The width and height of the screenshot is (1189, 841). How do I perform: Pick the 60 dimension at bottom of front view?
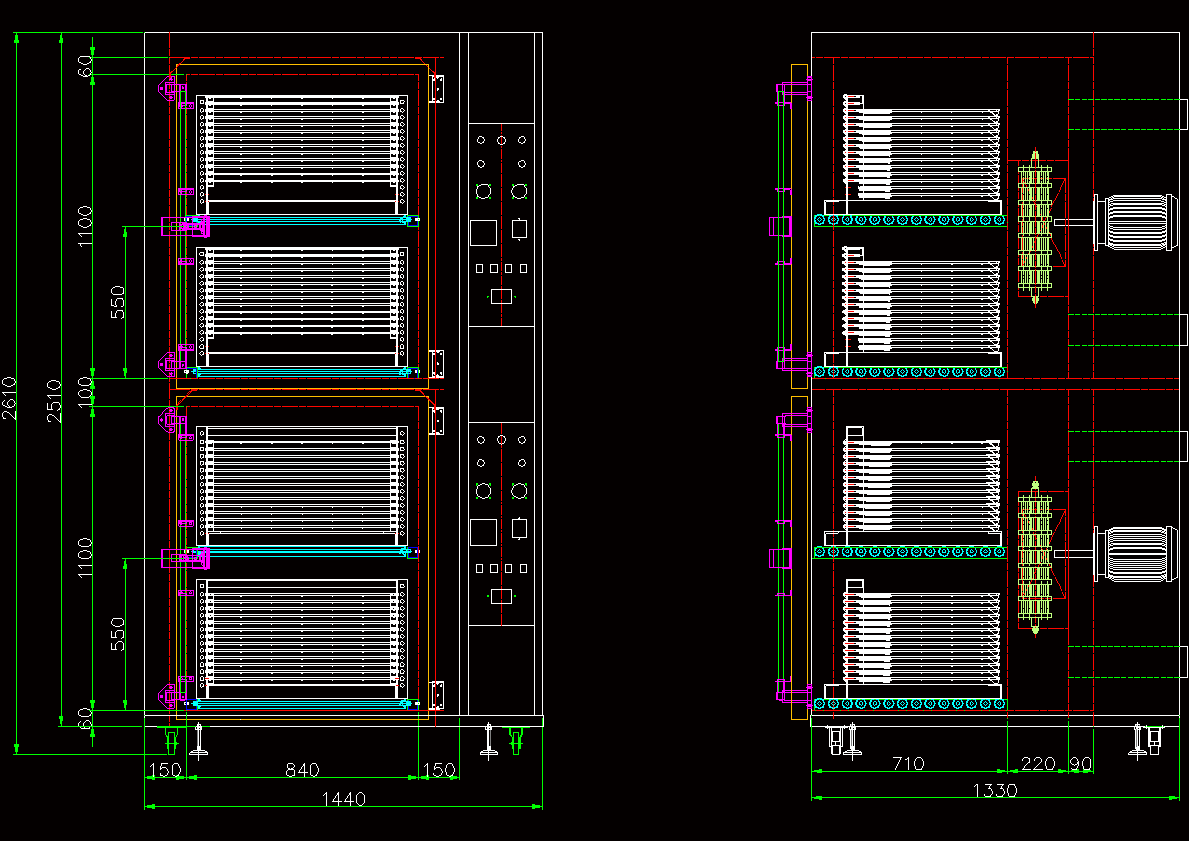pos(84,718)
